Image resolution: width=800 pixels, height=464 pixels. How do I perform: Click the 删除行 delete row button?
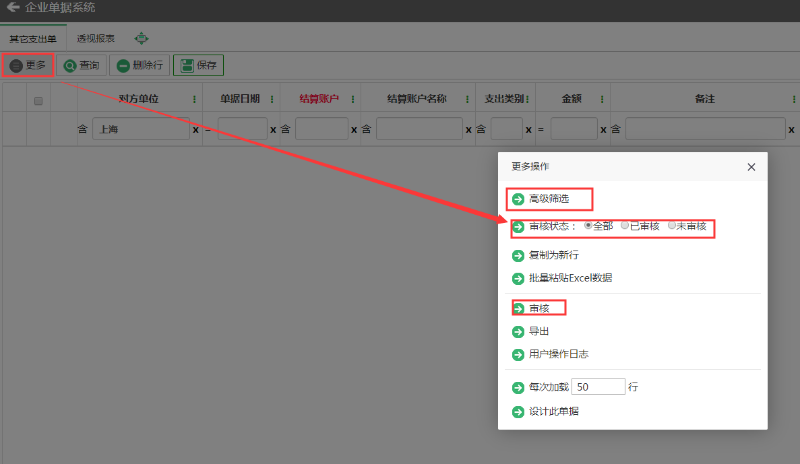pyautogui.click(x=139, y=66)
